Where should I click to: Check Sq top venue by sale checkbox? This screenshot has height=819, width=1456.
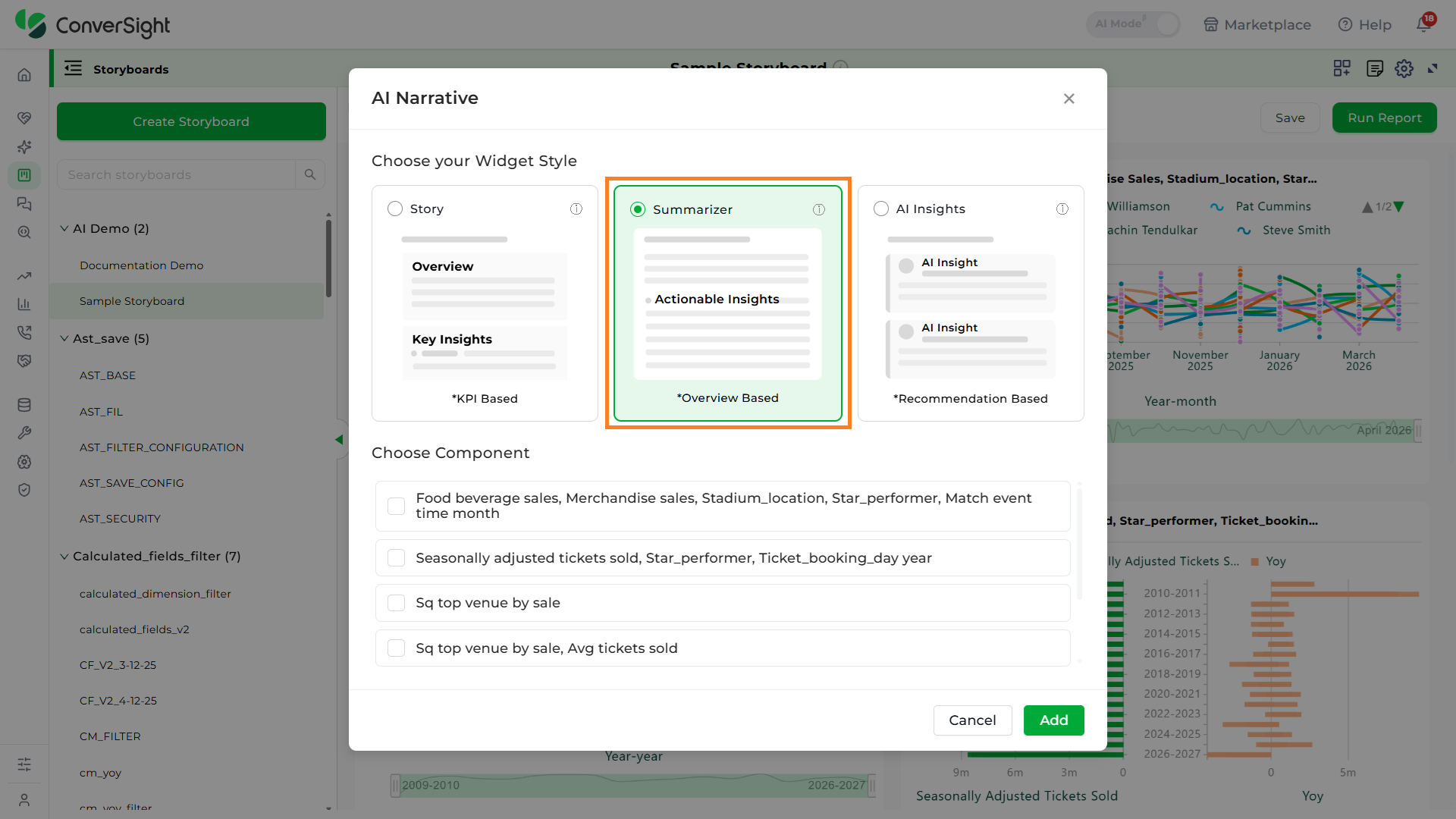396,603
